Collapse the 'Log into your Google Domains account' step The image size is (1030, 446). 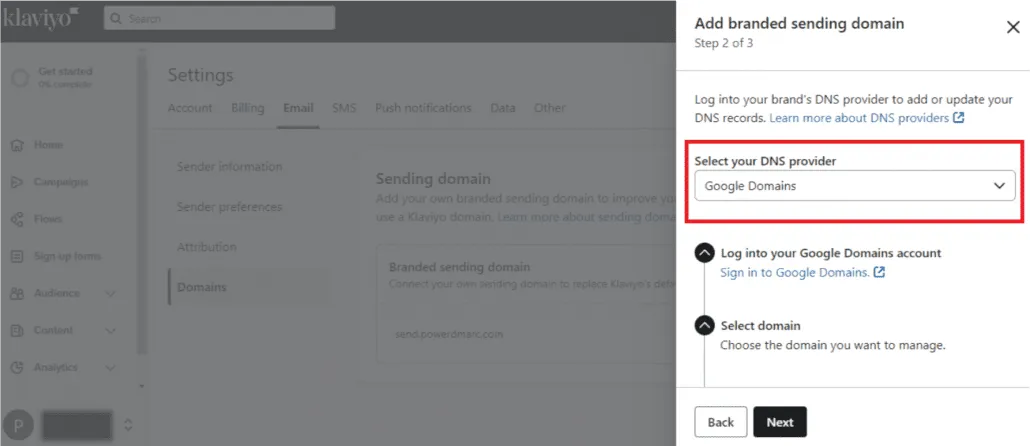(705, 253)
